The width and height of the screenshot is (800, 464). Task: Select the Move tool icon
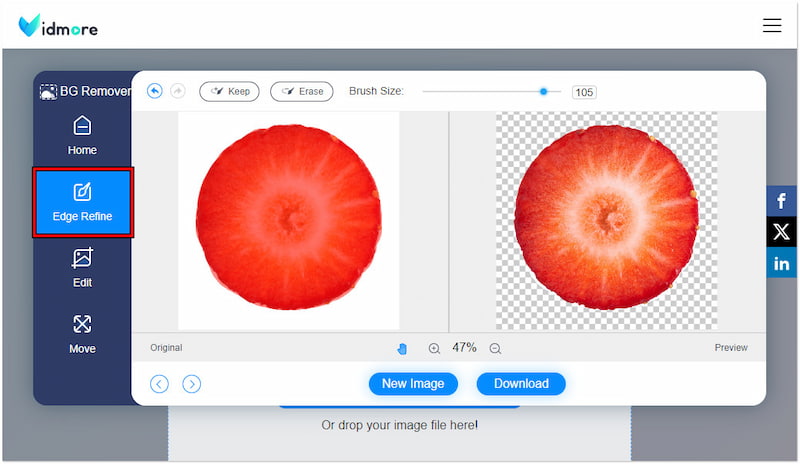click(82, 325)
